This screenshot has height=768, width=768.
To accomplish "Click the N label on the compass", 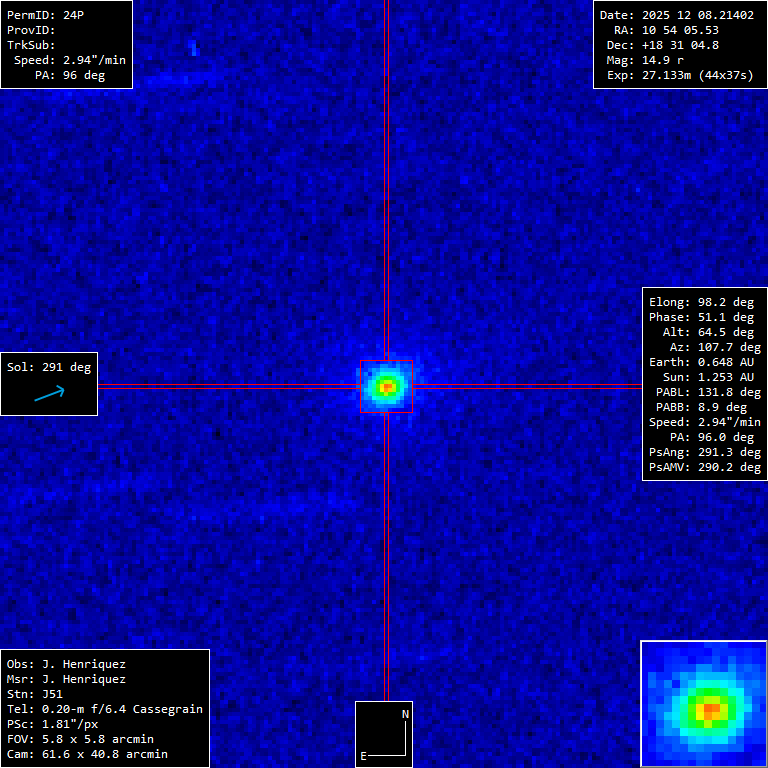I will pos(405,714).
